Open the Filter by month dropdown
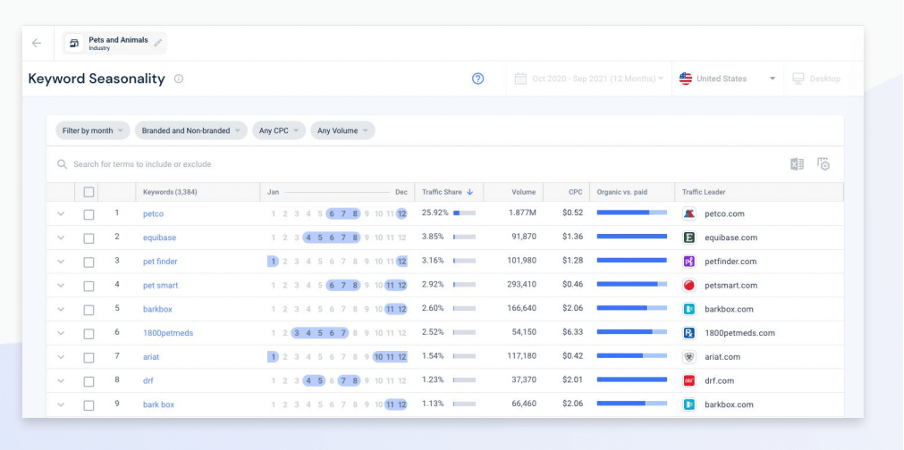This screenshot has width=904, height=450. click(93, 131)
